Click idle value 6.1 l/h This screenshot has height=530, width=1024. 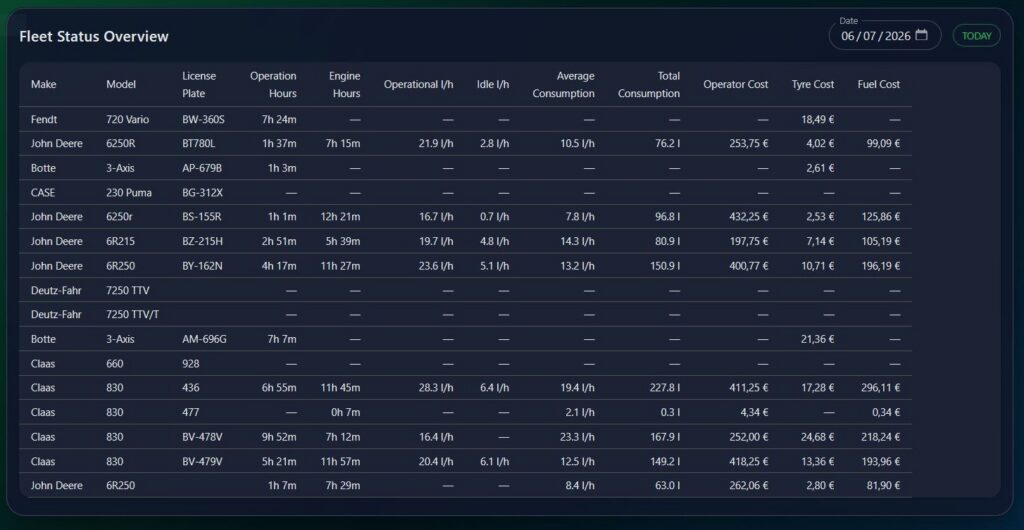(494, 461)
